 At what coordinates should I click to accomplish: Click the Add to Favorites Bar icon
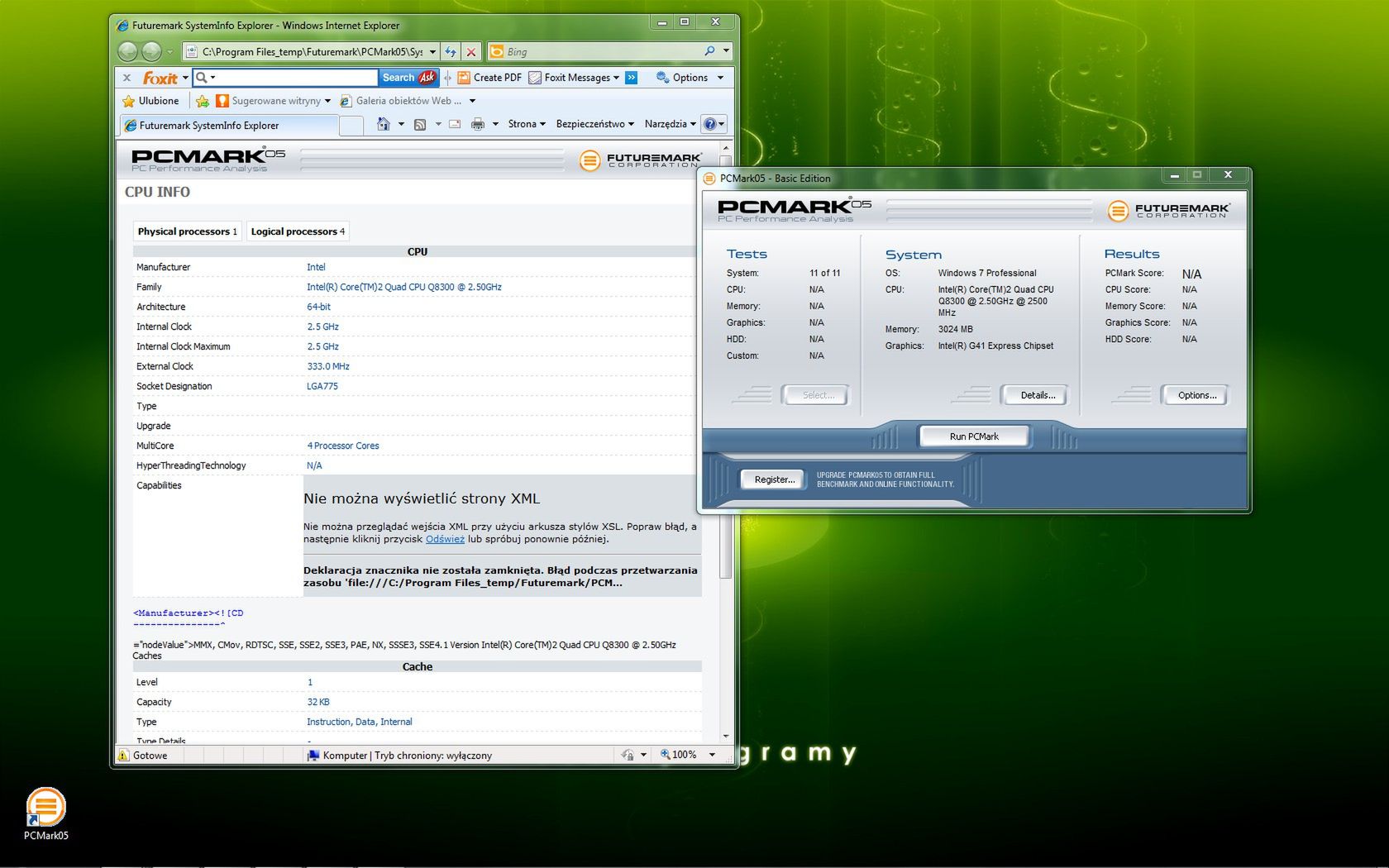coord(203,101)
